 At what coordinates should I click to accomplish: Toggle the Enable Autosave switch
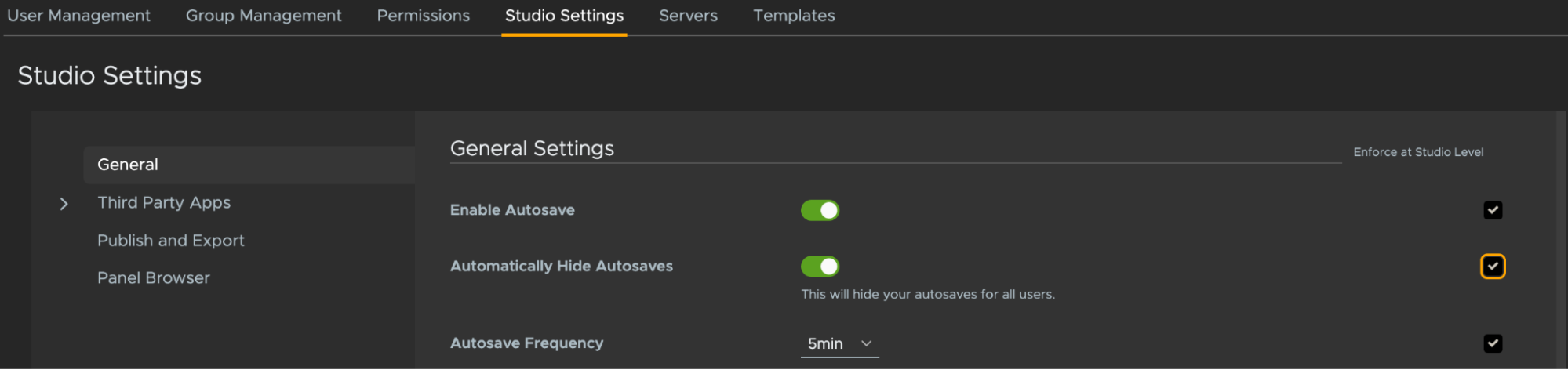tap(820, 210)
